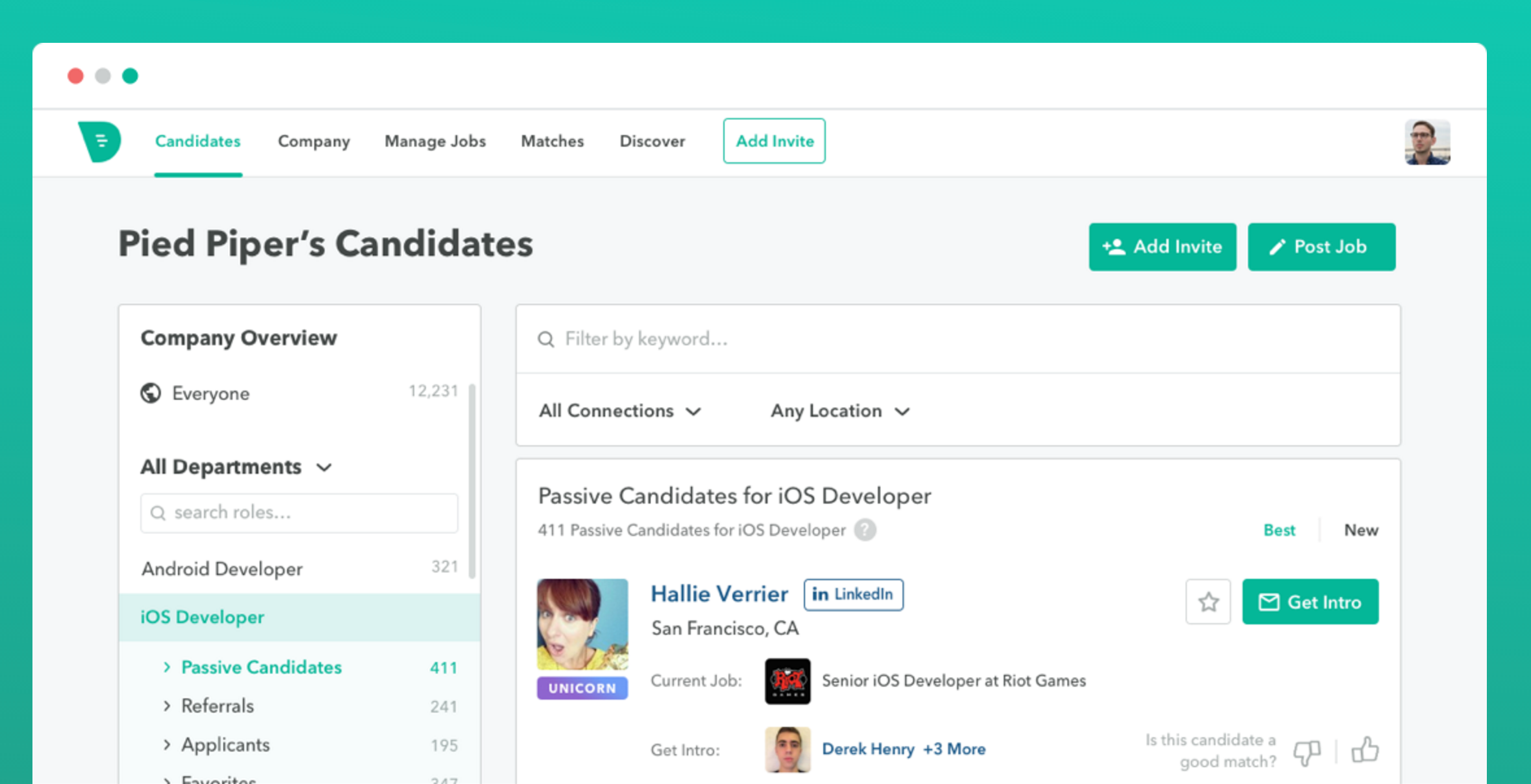
Task: Click the green app logo icon
Action: (100, 141)
